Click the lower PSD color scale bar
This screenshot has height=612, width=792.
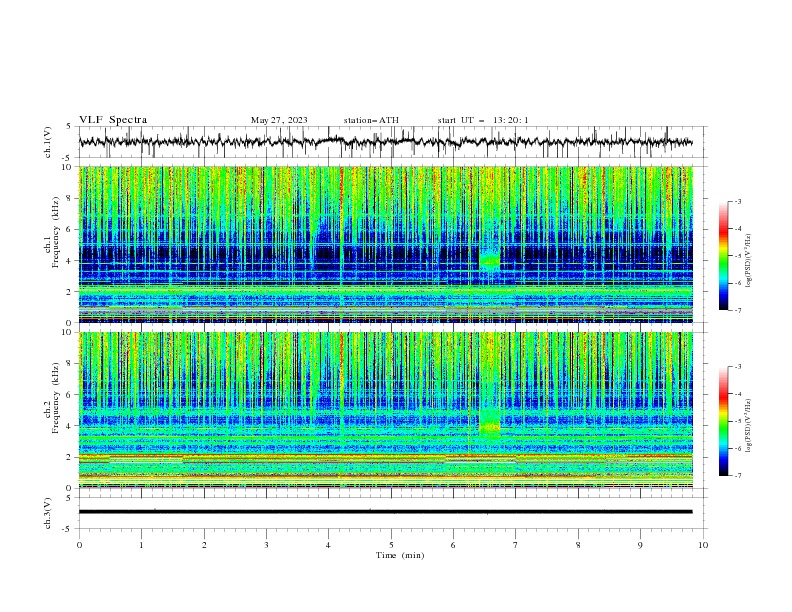723,421
